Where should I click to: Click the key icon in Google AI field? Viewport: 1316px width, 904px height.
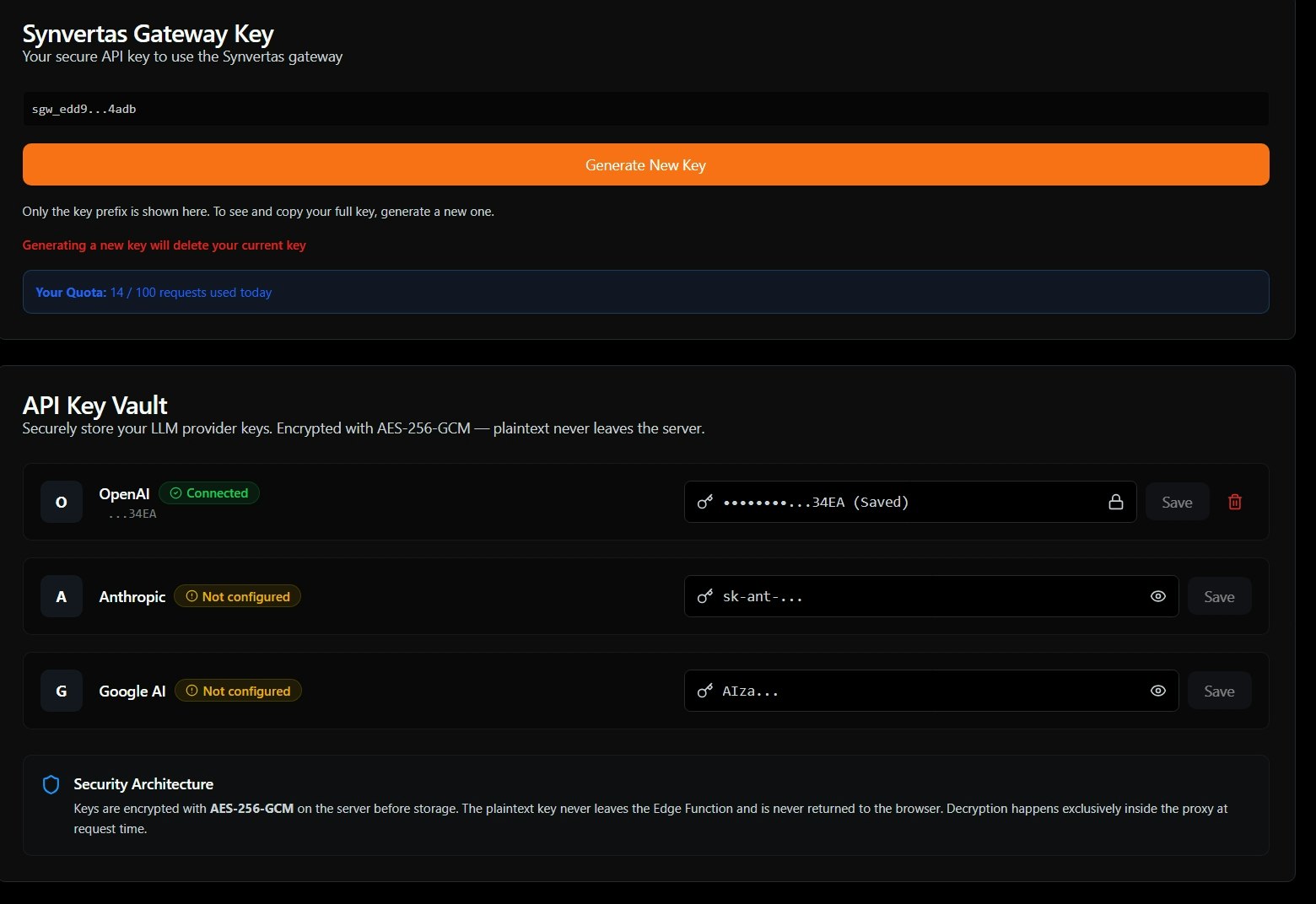705,691
